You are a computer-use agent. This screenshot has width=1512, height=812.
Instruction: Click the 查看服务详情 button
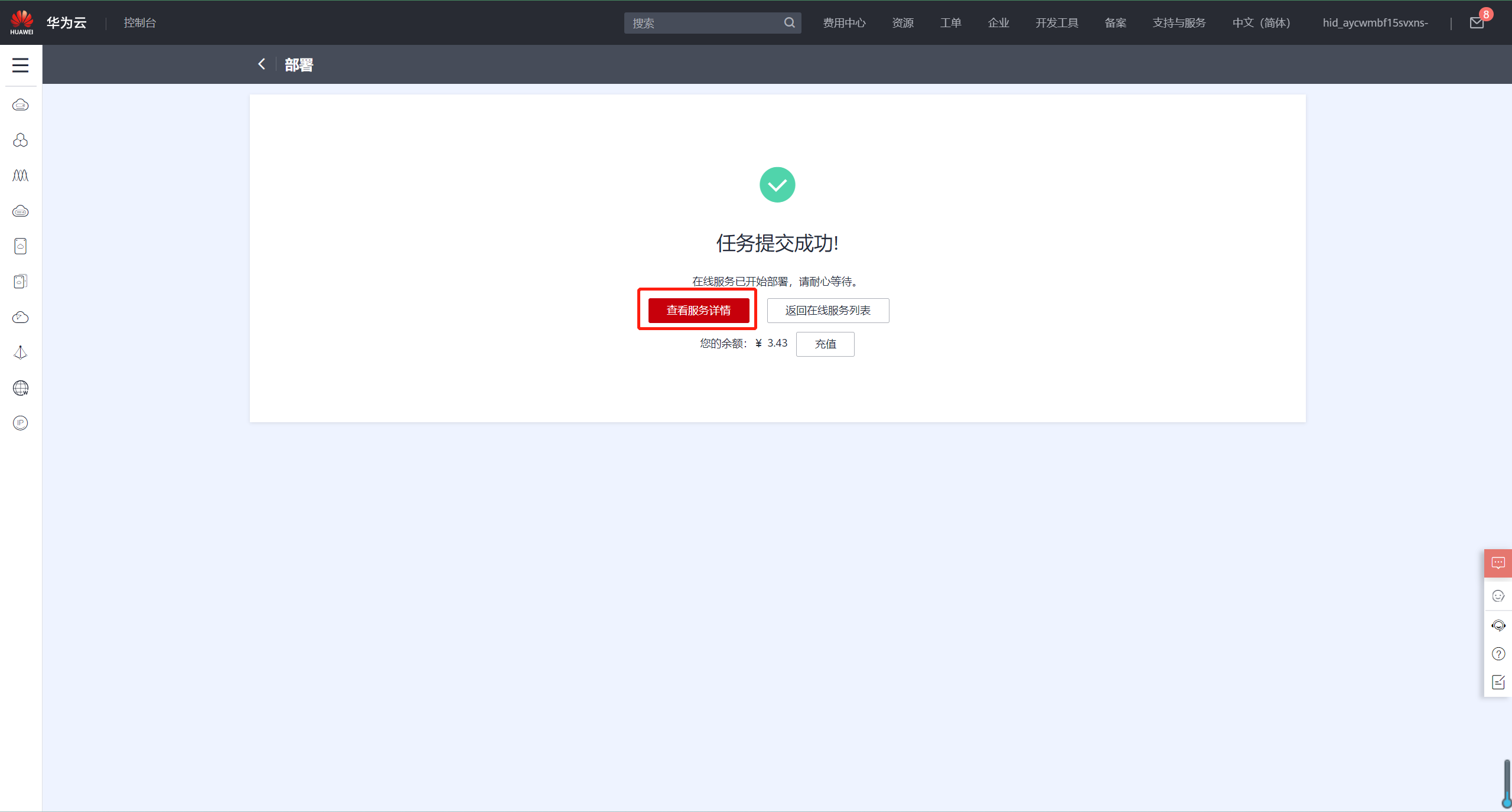pyautogui.click(x=699, y=311)
